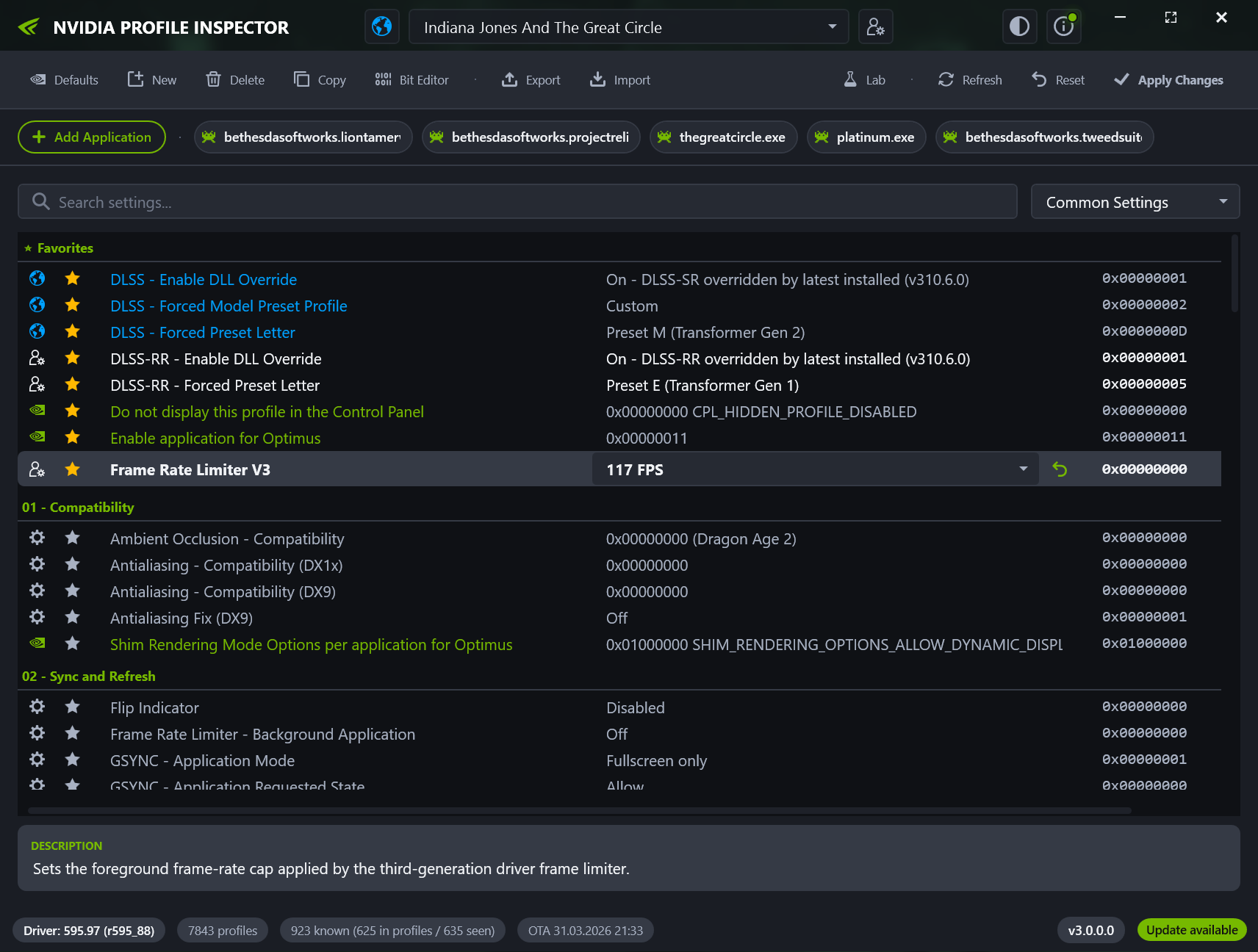This screenshot has height=952, width=1258.
Task: Import a profile
Action: 620,80
